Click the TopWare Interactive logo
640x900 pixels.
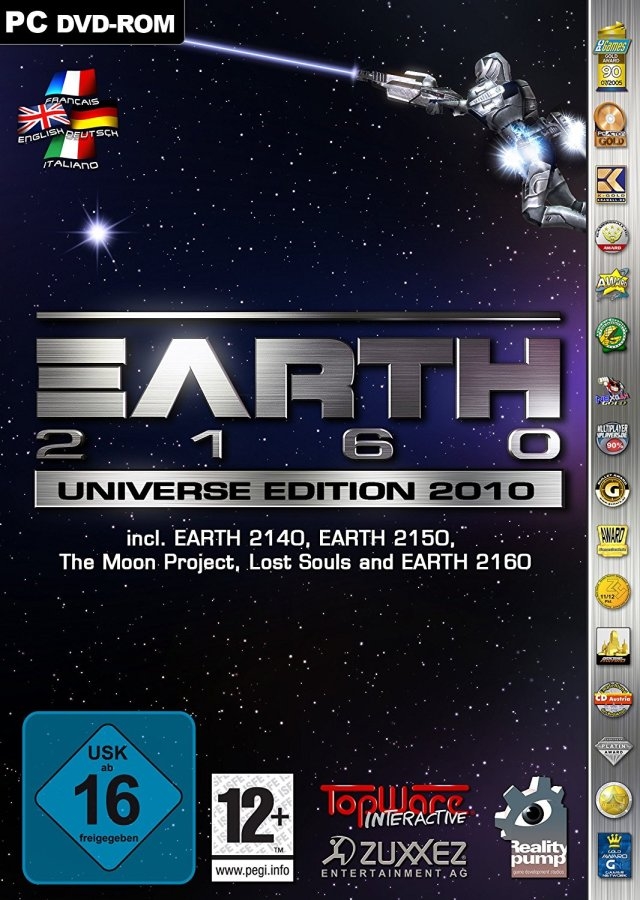tap(393, 804)
